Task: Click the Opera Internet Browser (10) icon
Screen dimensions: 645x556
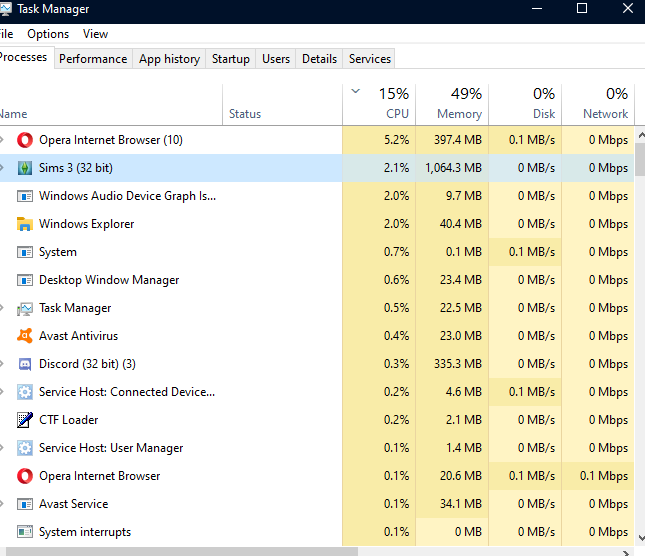Action: pyautogui.click(x=25, y=140)
